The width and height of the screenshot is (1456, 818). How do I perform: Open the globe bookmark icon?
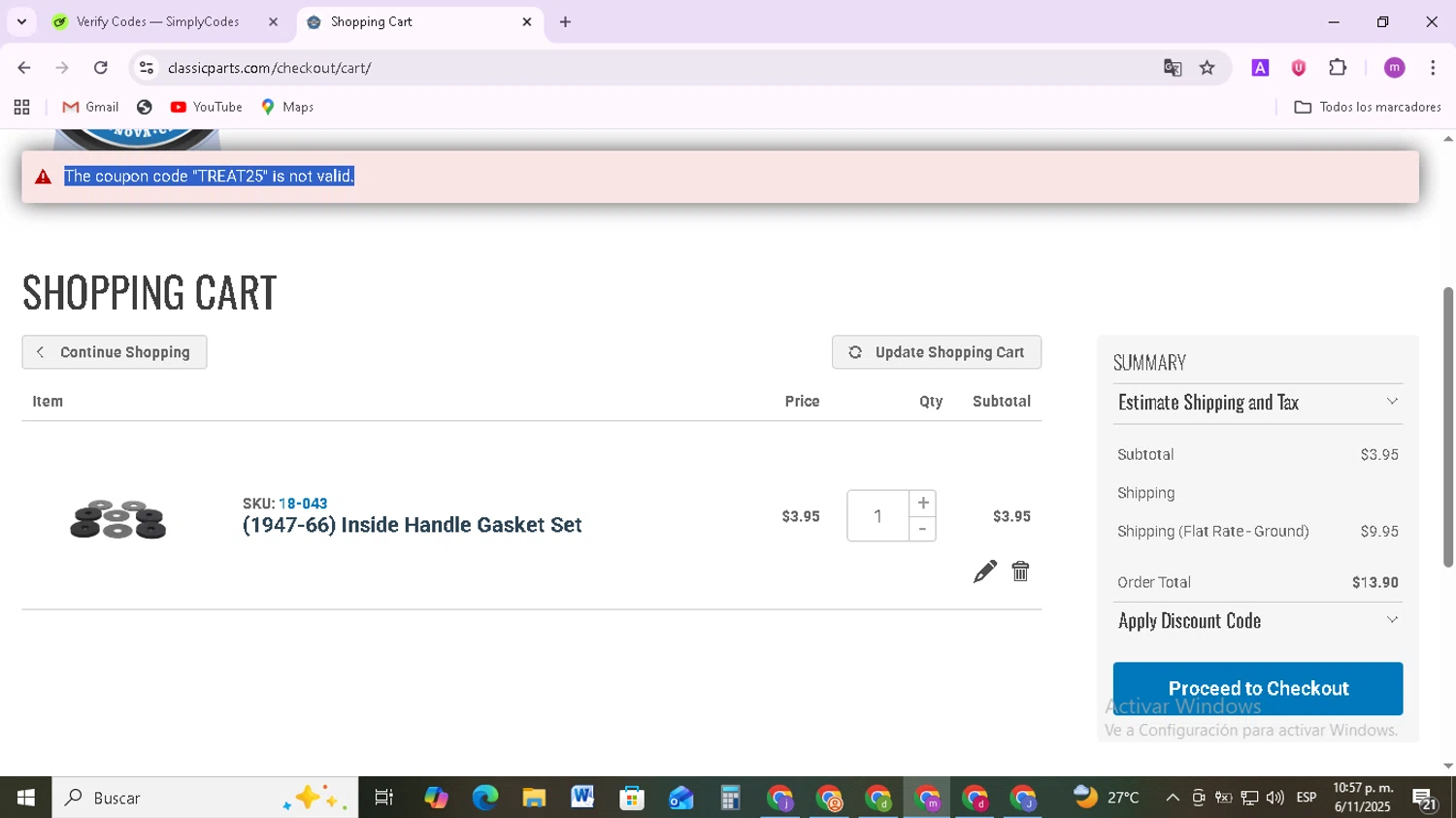tap(145, 107)
